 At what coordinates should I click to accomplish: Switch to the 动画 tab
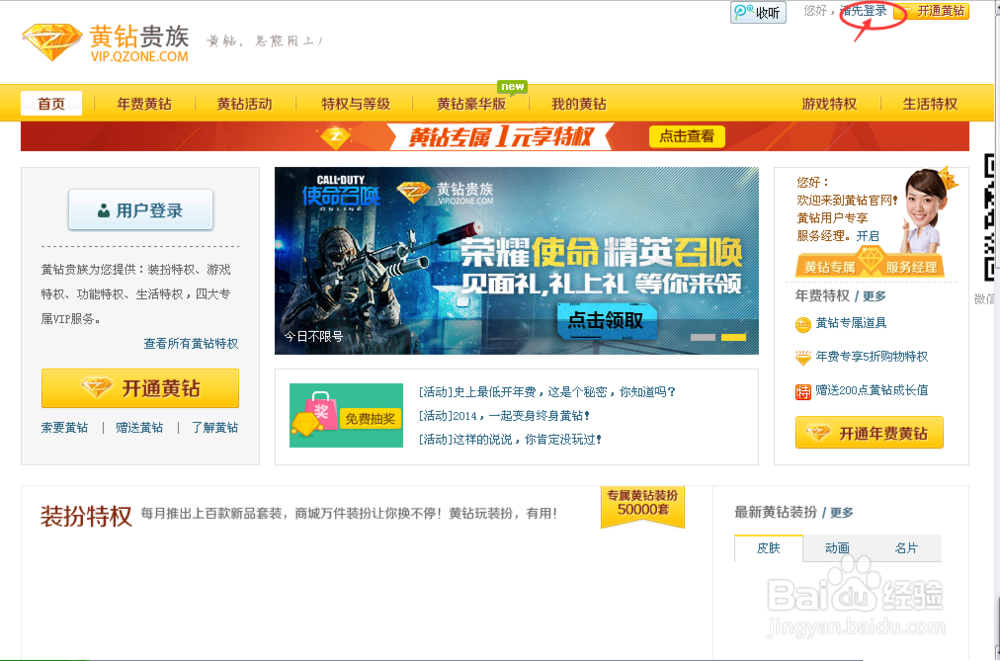837,548
